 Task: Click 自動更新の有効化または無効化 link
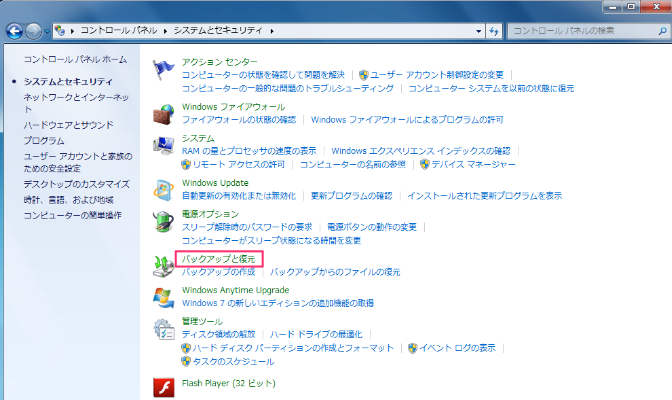[239, 196]
